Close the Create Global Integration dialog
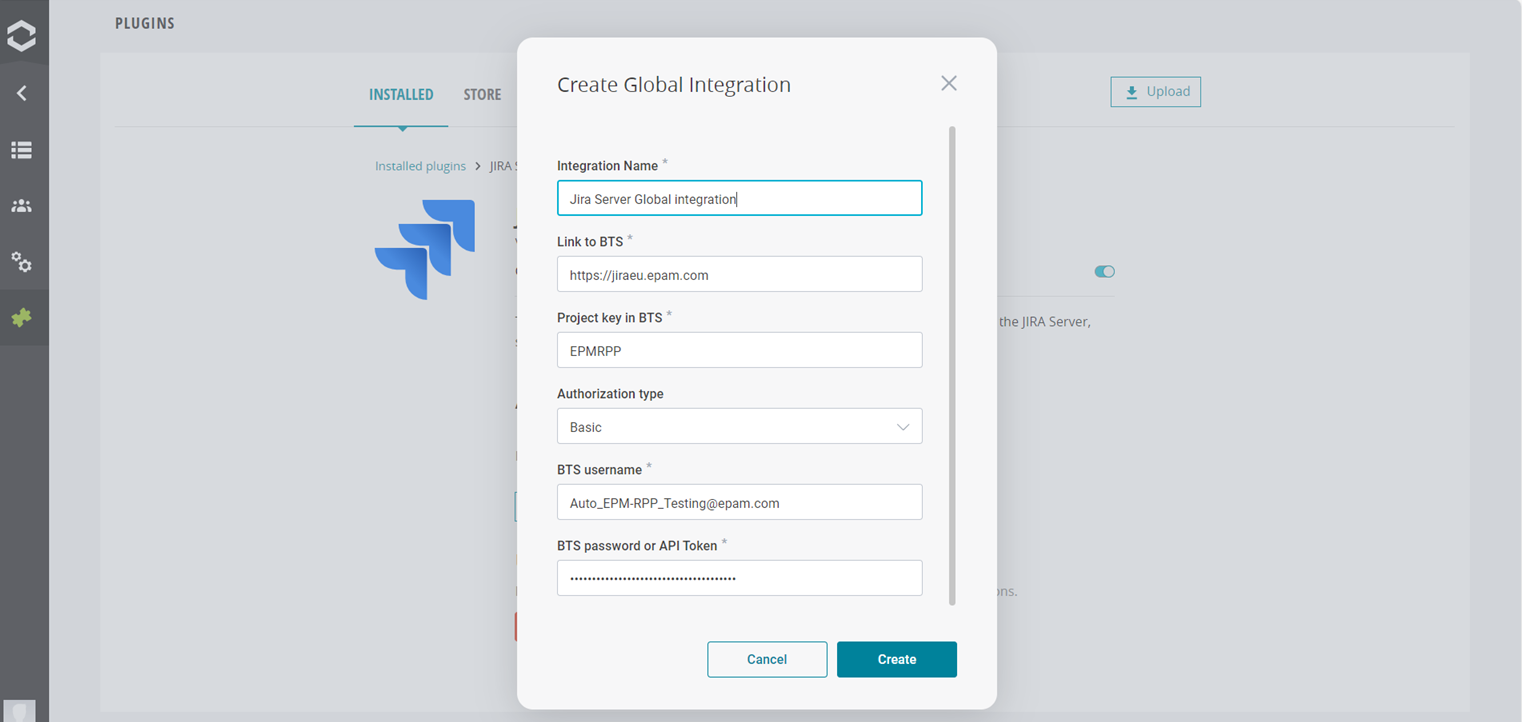 tap(948, 83)
